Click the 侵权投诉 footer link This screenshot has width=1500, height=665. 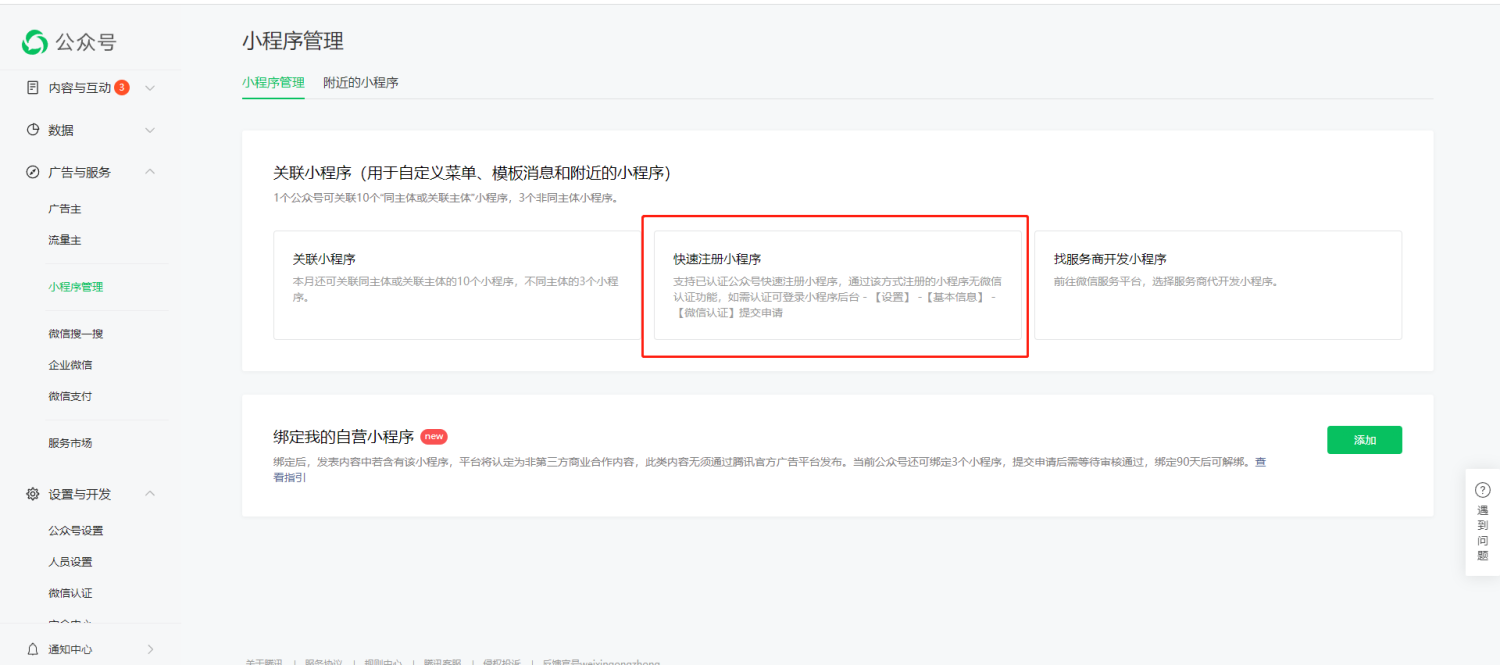pyautogui.click(x=505, y=661)
